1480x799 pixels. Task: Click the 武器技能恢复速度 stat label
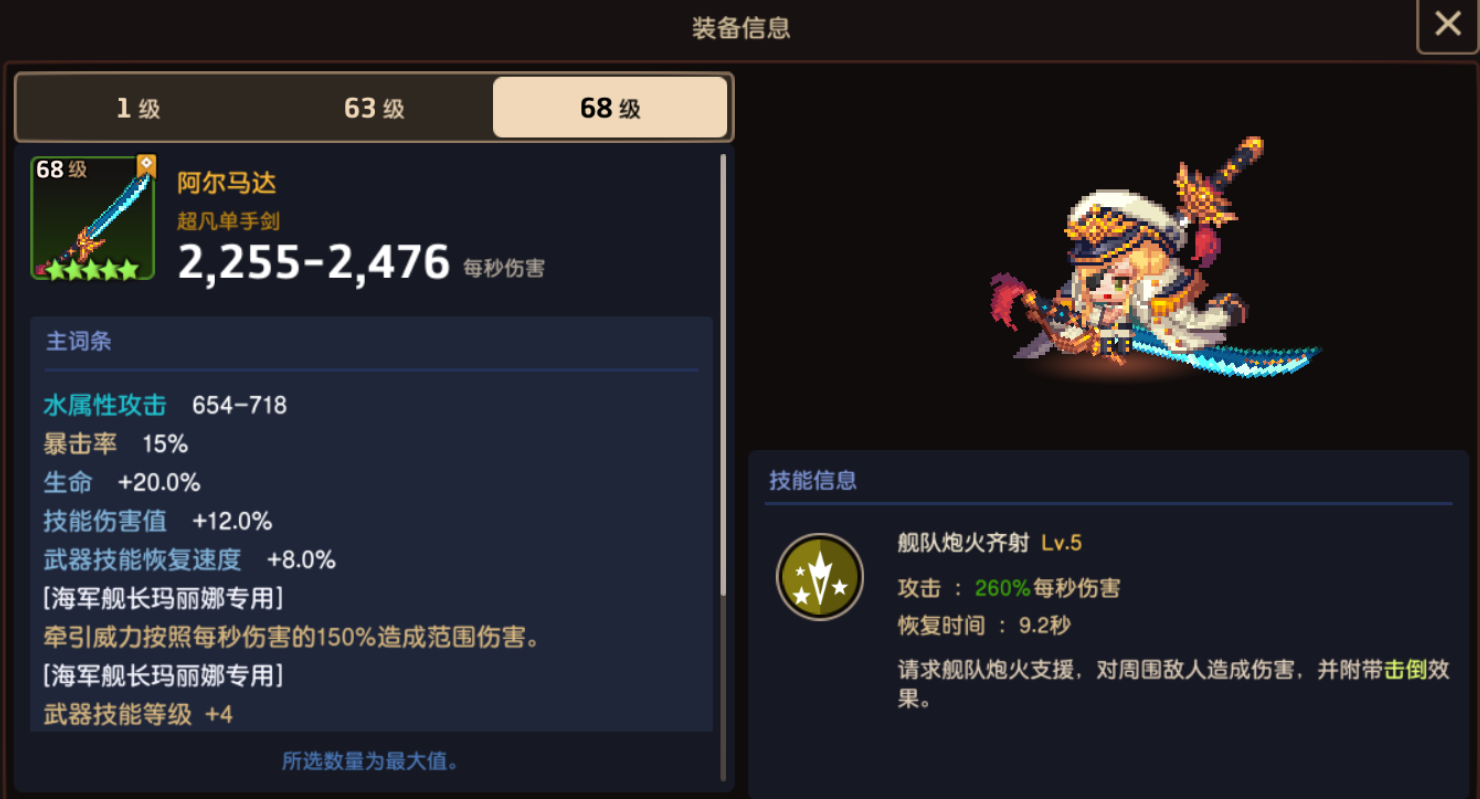pos(142,559)
